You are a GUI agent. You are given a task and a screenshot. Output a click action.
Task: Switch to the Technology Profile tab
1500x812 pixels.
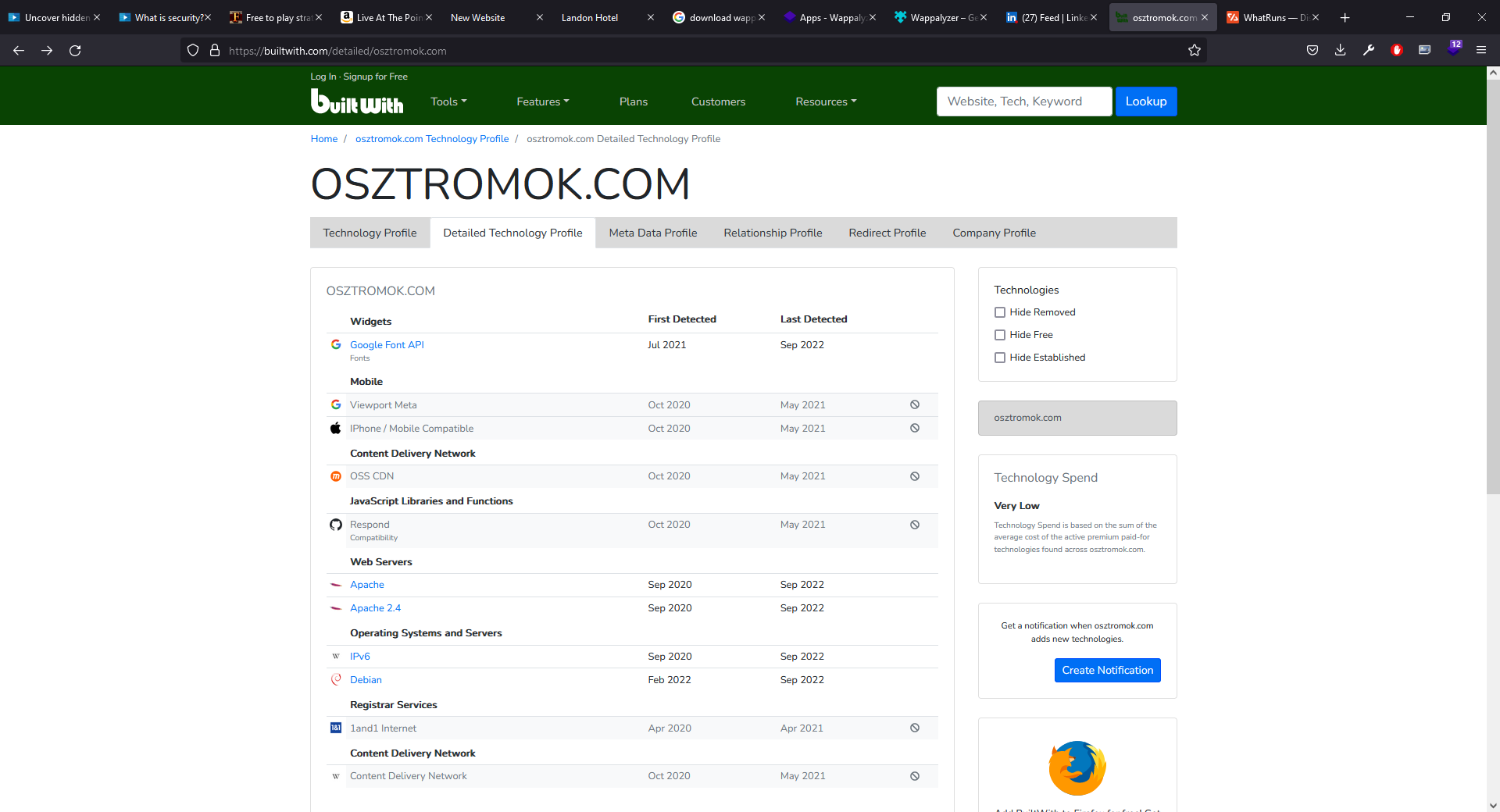click(x=370, y=233)
